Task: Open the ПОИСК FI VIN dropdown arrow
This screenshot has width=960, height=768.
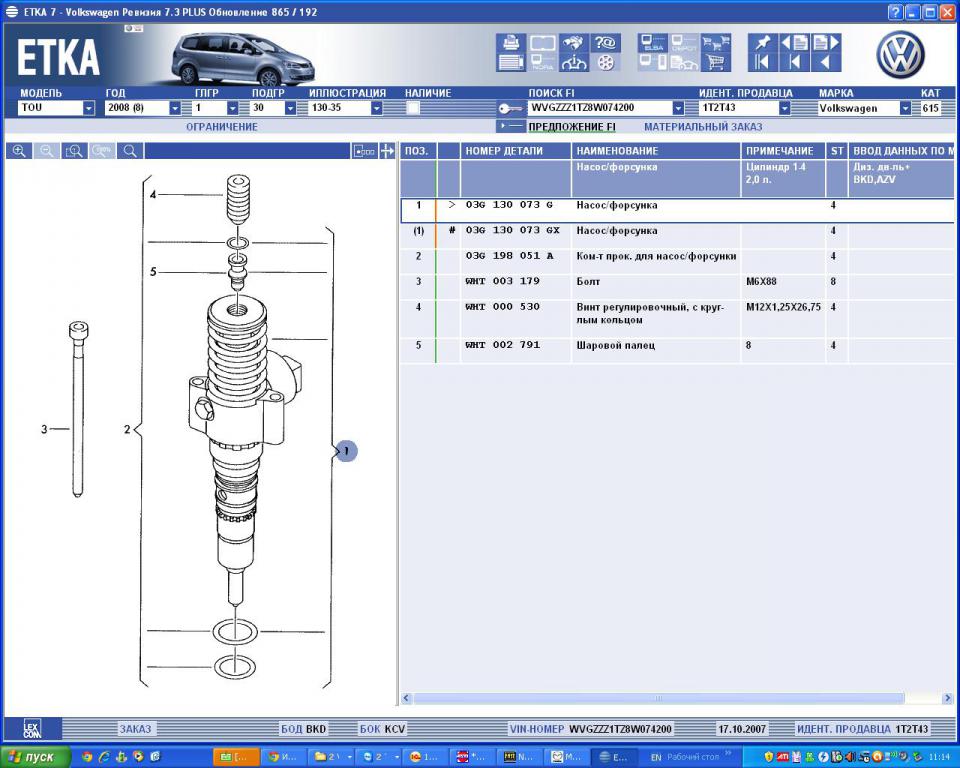Action: [678, 108]
